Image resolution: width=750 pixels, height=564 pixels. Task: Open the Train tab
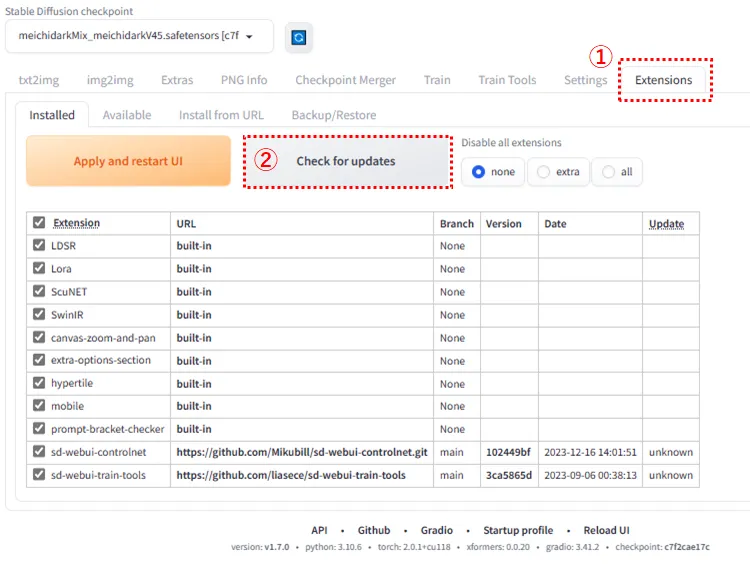point(437,80)
